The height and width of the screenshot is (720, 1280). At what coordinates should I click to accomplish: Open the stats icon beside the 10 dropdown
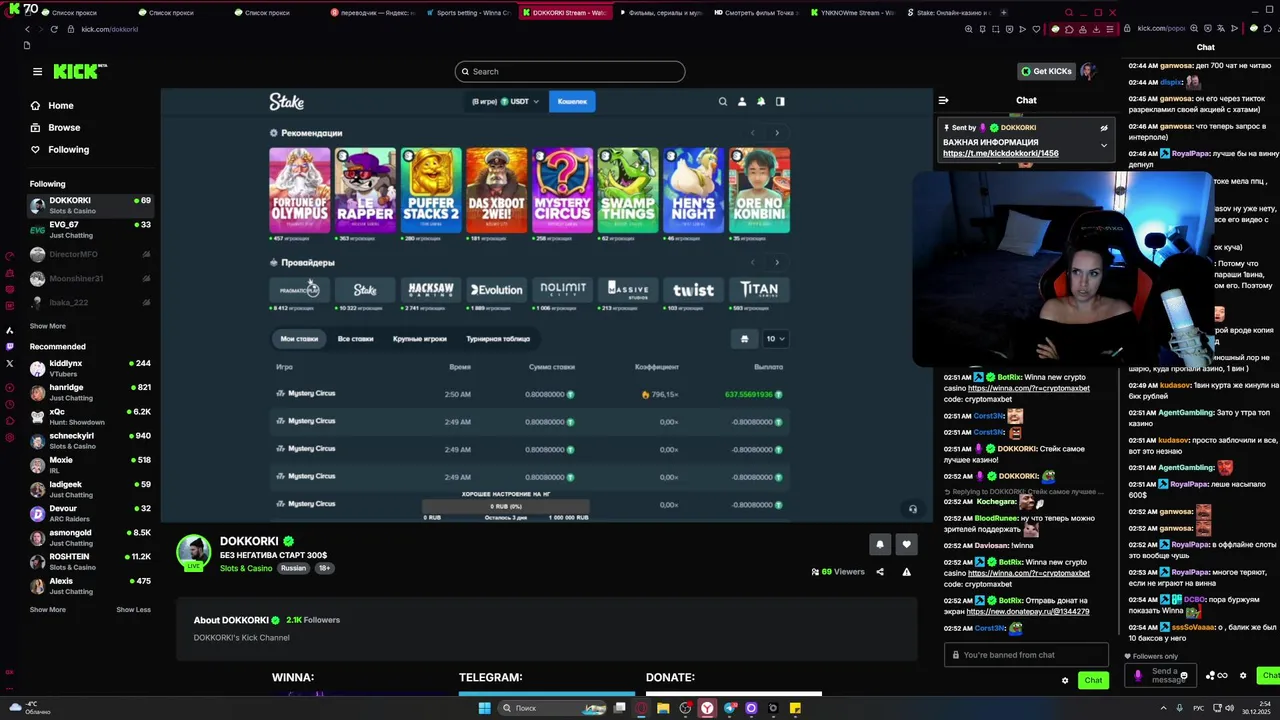(x=744, y=339)
